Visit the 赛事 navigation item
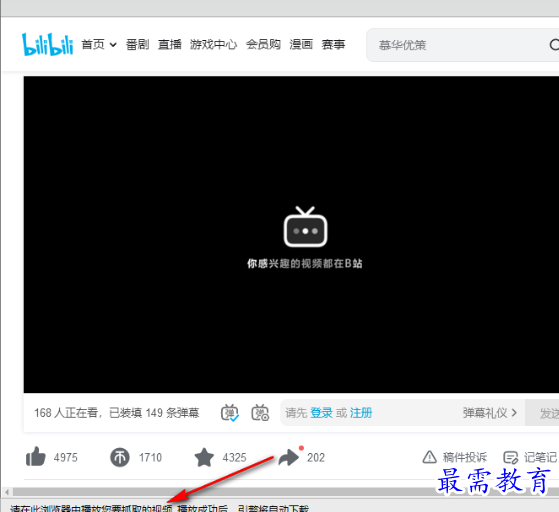Screen dimensions: 559x512 point(333,45)
